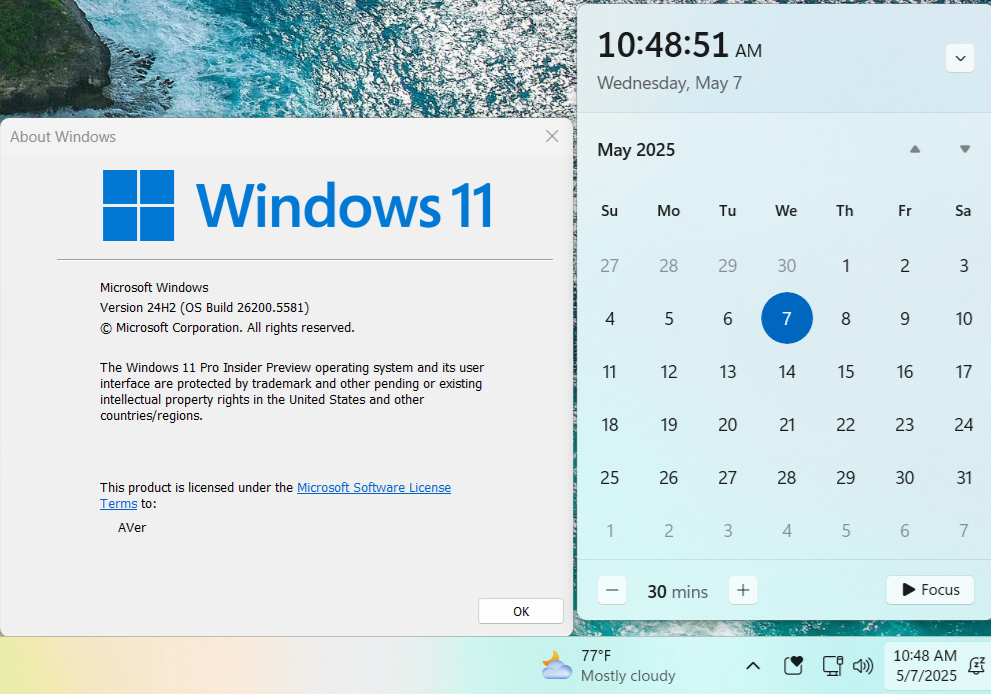Viewport: 991px width, 694px height.
Task: Select May 31 in the calendar
Action: tap(963, 478)
